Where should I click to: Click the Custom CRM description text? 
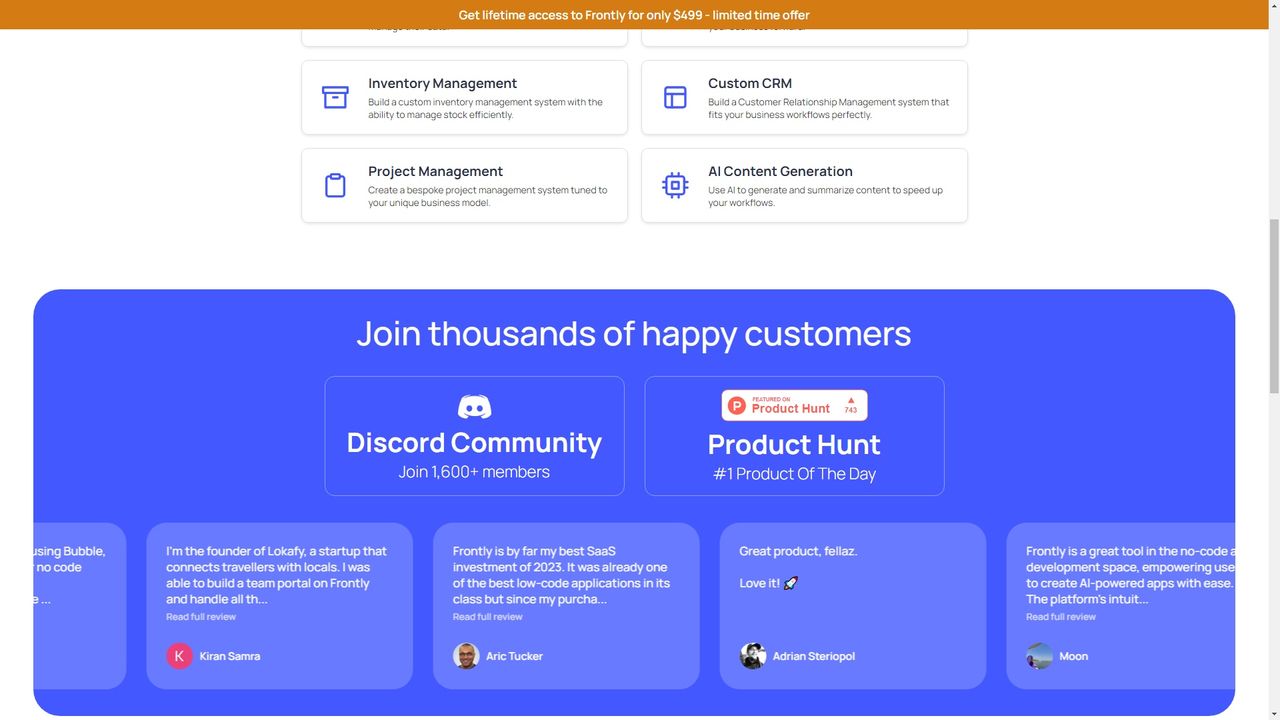pos(829,108)
